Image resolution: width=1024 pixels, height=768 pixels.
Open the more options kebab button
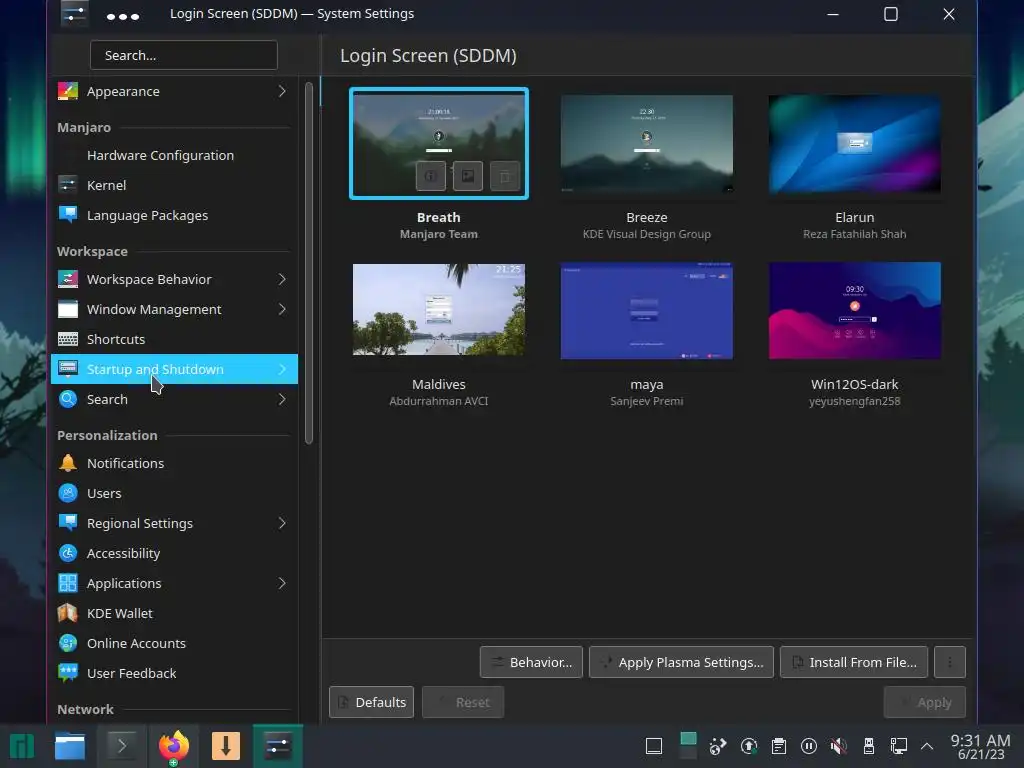click(950, 662)
